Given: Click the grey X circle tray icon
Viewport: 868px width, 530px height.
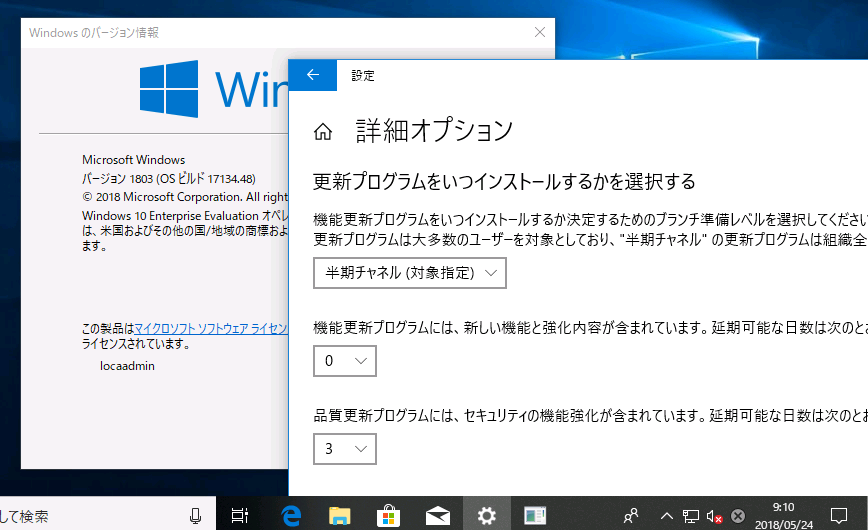Looking at the screenshot, I should [738, 516].
